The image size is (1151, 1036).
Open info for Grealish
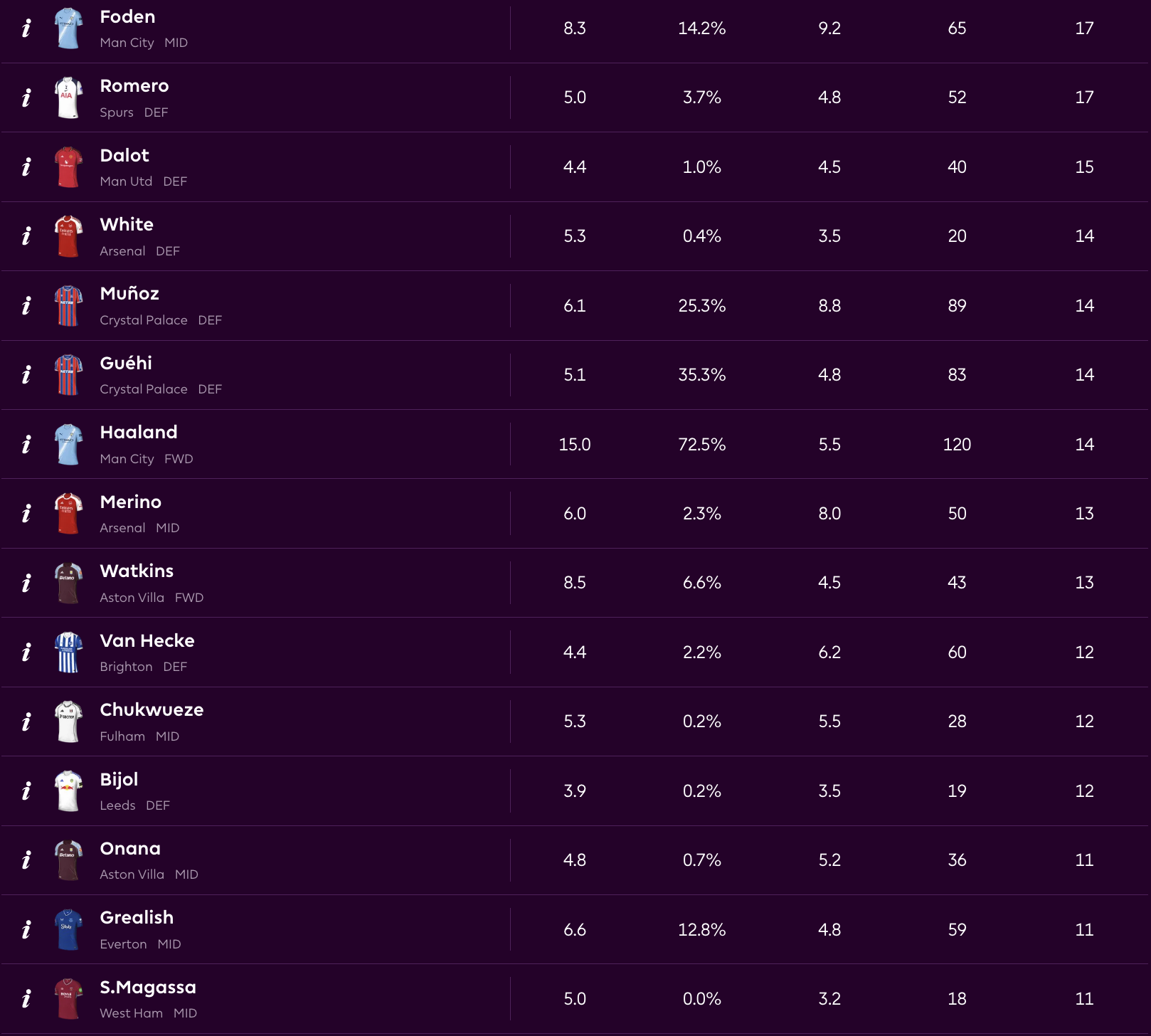coord(26,930)
